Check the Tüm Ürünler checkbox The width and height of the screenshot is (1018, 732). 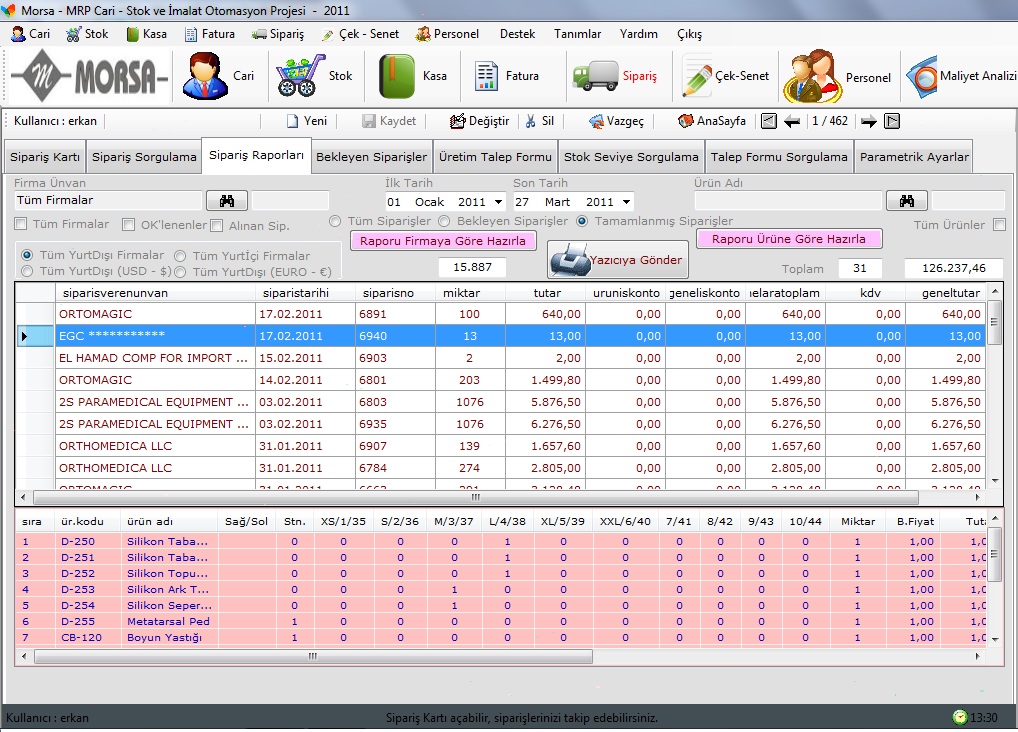999,225
